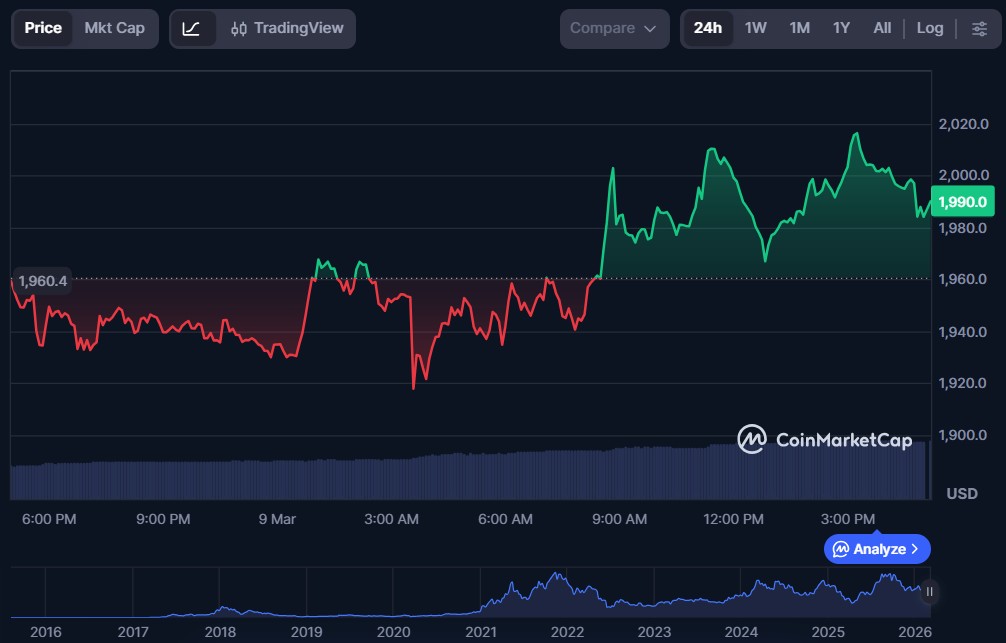Click the current price 1,990.0 label

[962, 202]
